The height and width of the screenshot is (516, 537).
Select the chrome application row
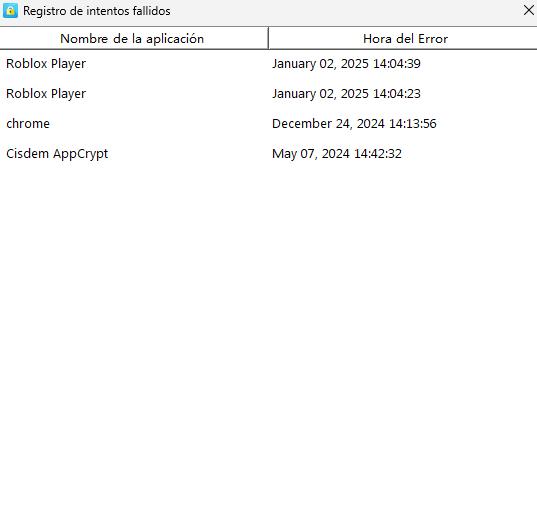[268, 124]
